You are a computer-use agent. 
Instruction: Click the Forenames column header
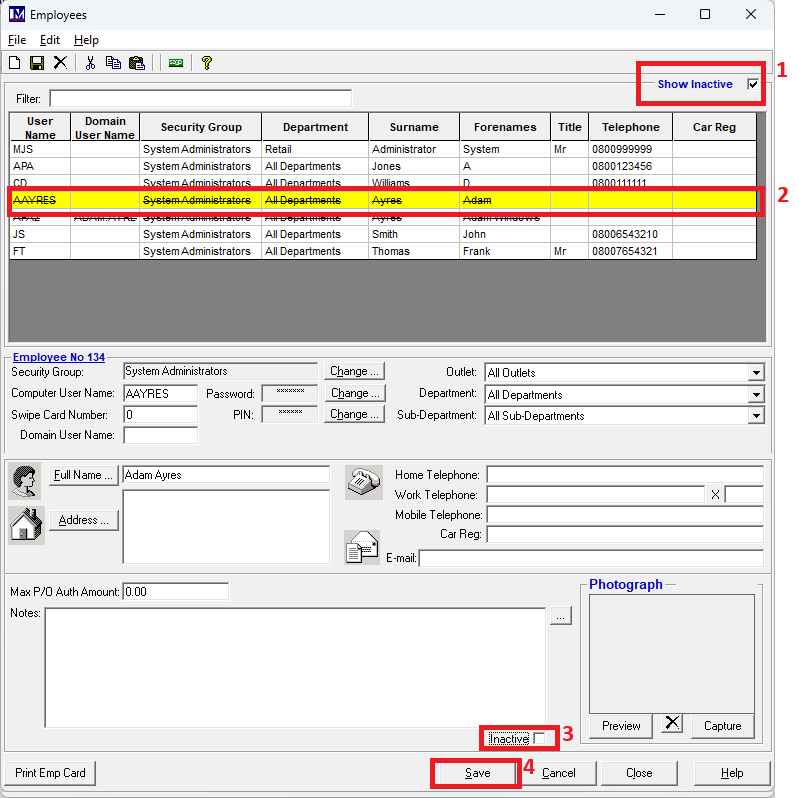[x=505, y=127]
